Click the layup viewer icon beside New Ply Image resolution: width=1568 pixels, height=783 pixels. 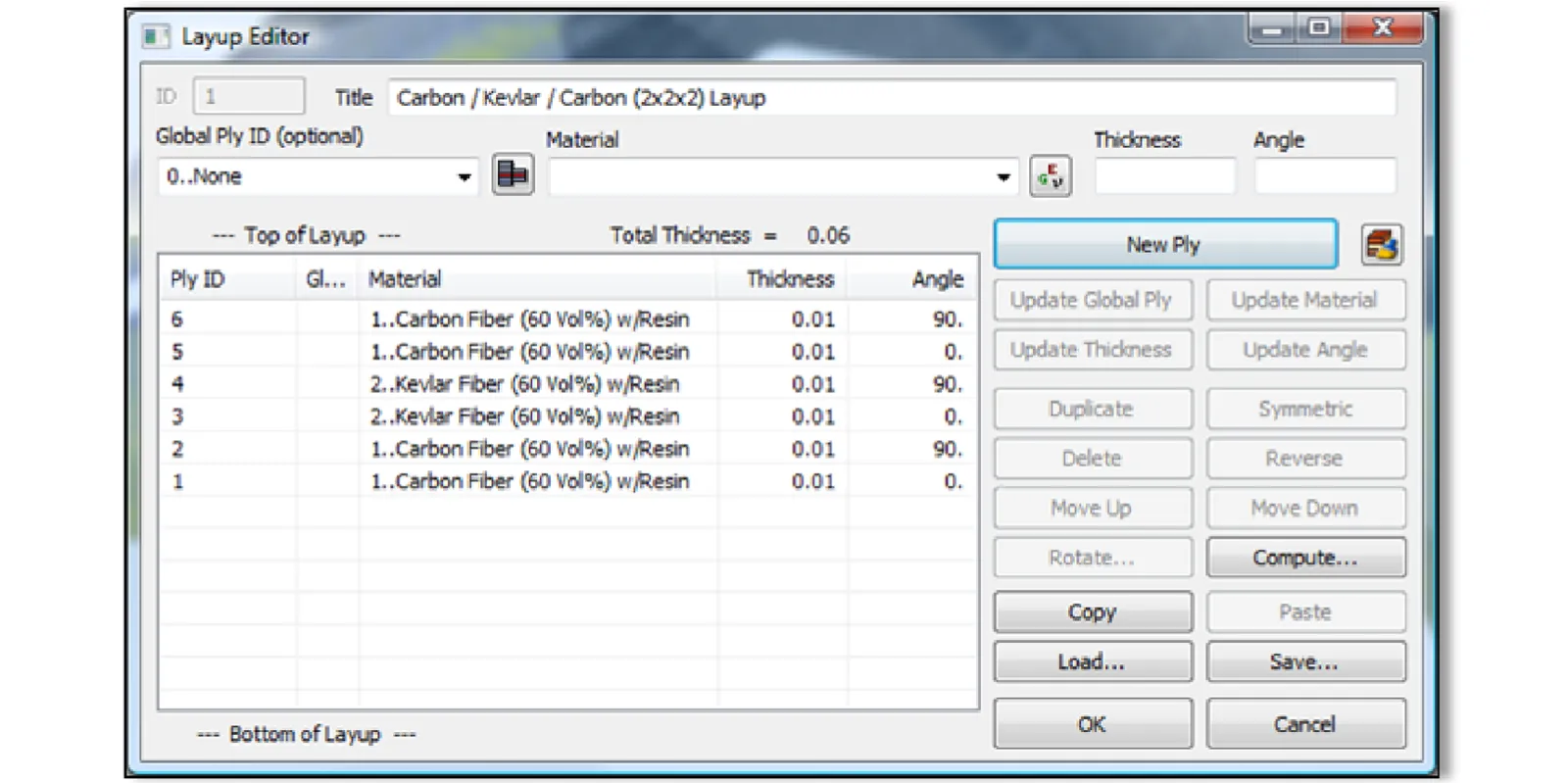[x=1381, y=245]
